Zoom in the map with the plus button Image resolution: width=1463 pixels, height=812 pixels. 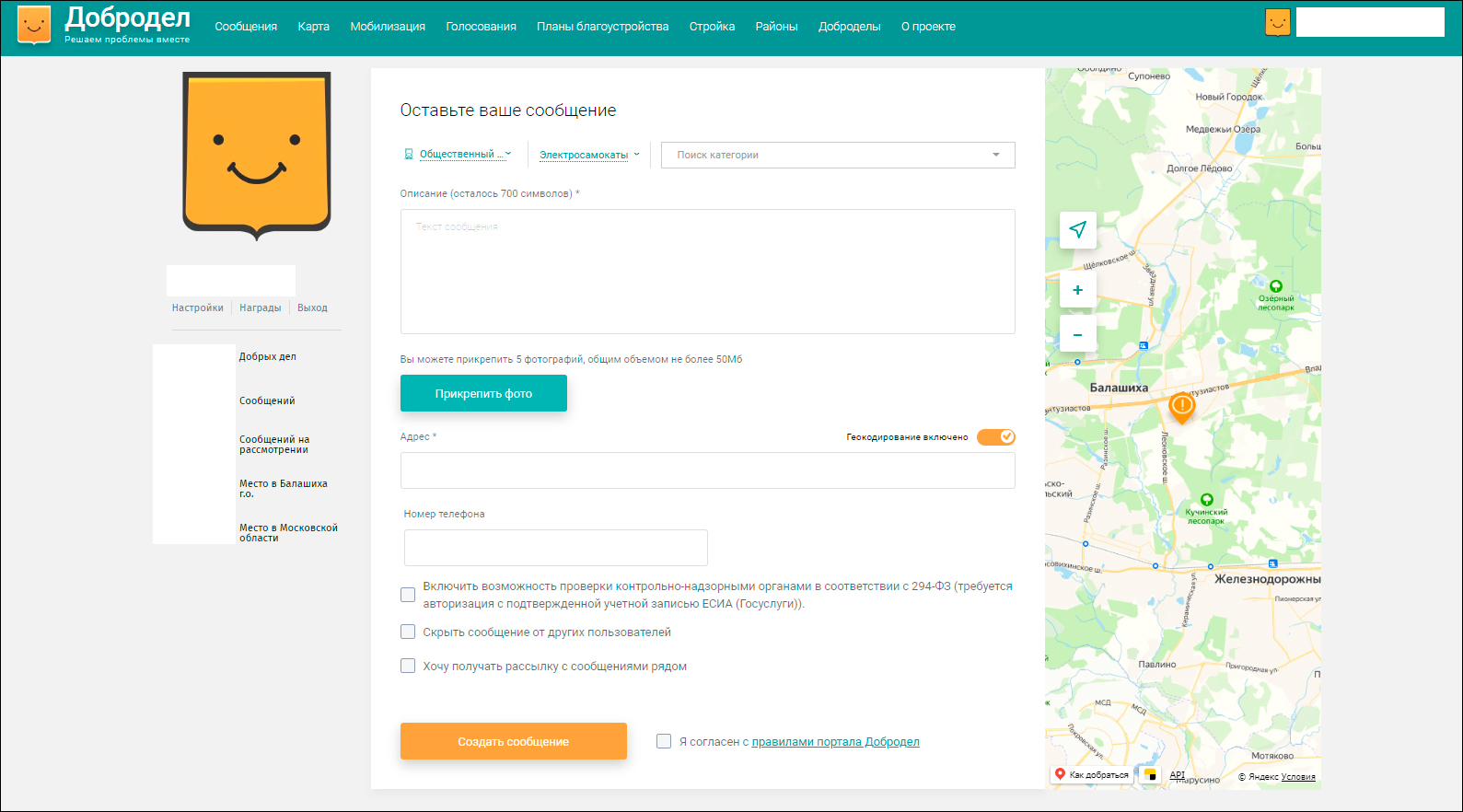[1077, 290]
